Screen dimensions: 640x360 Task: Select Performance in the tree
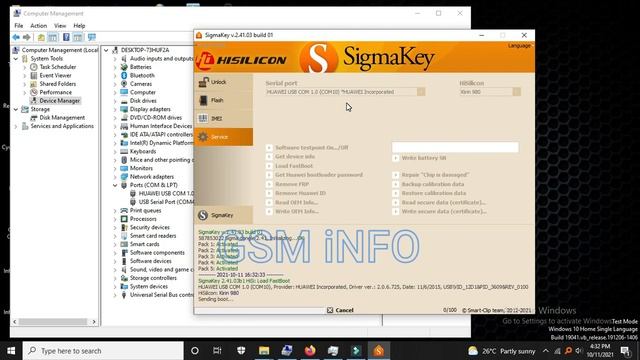56,92
